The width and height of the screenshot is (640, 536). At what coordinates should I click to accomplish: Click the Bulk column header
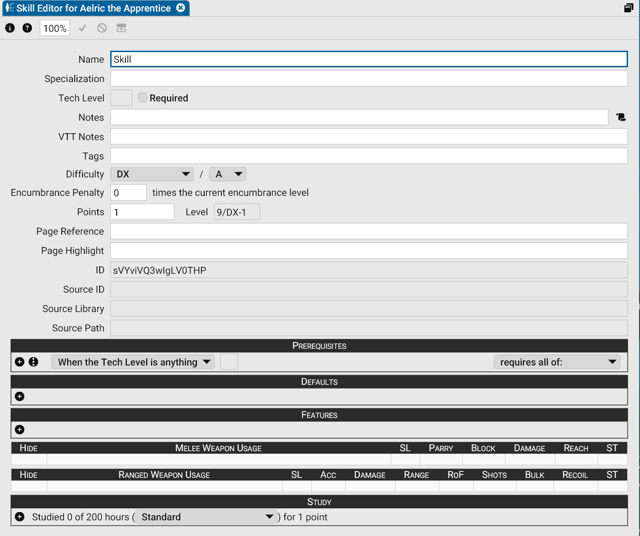tap(535, 475)
